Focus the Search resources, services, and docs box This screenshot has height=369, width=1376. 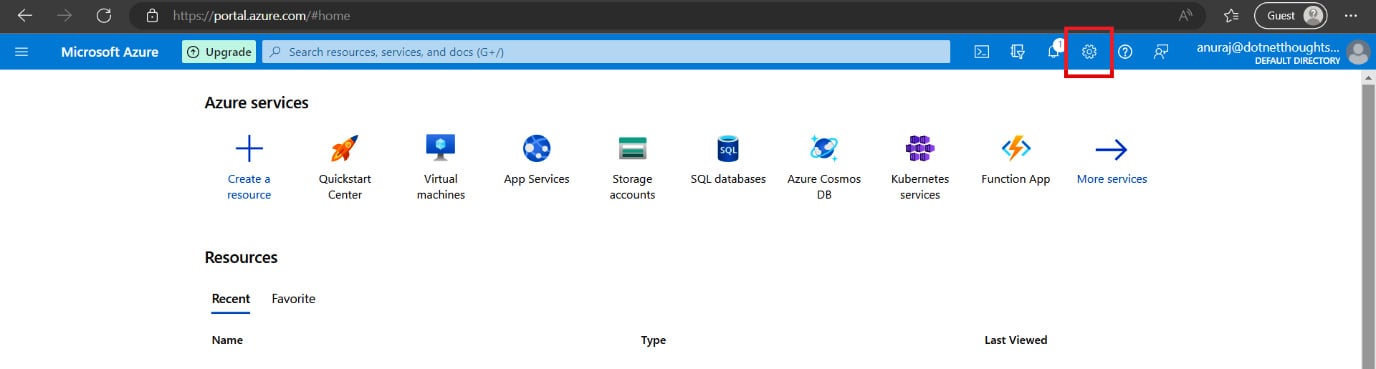click(606, 52)
